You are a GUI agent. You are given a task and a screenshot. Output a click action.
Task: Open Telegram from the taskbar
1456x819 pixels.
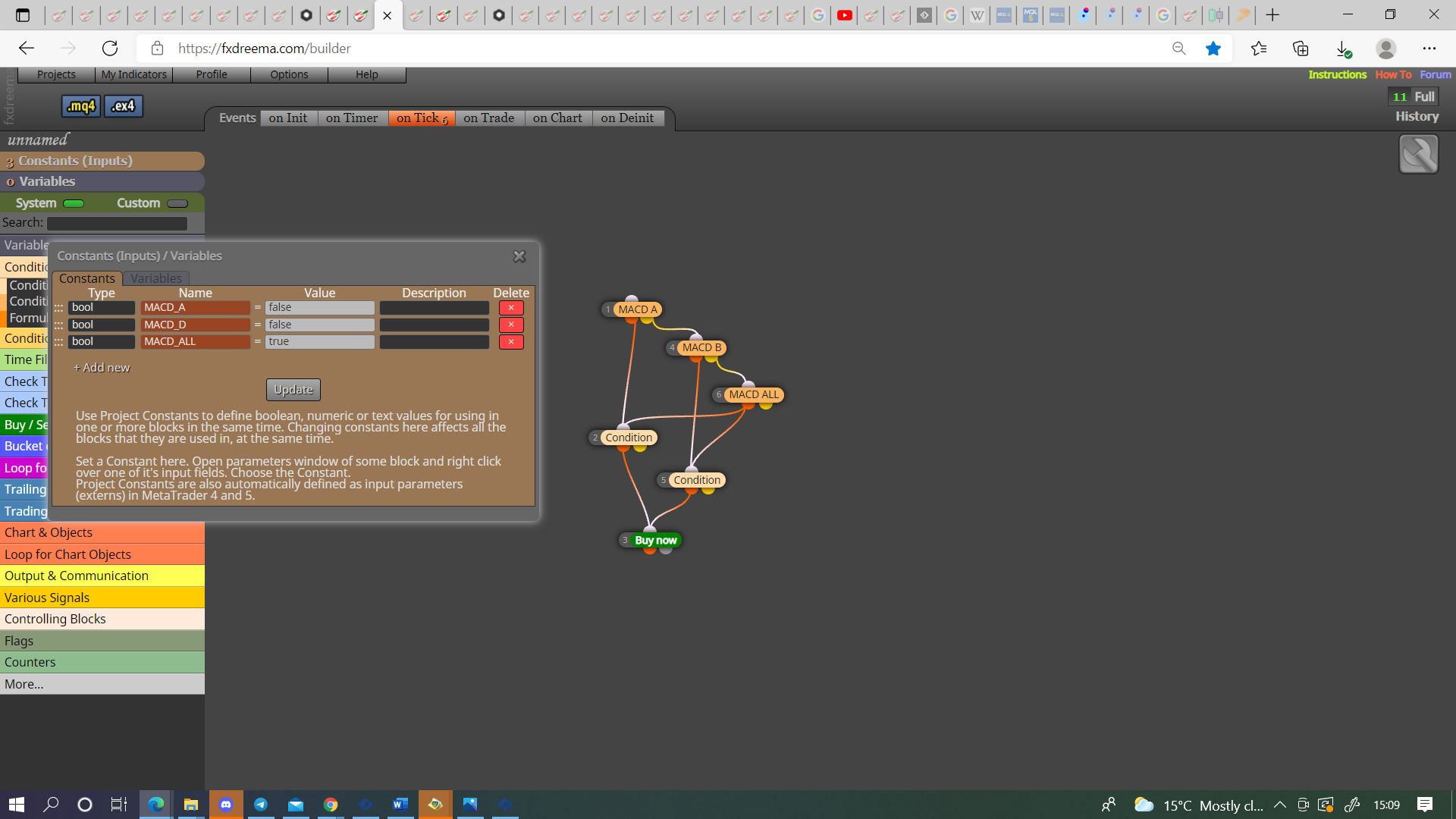pos(261,805)
